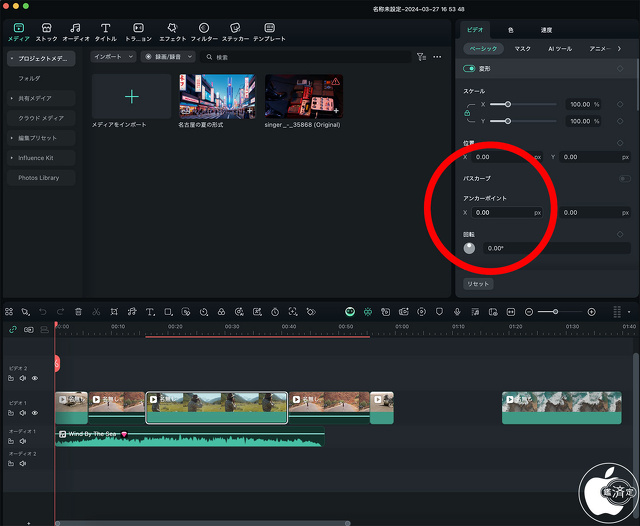Click the メディアをインポート import tile
Viewport: 640px width, 526px height.
[131, 98]
